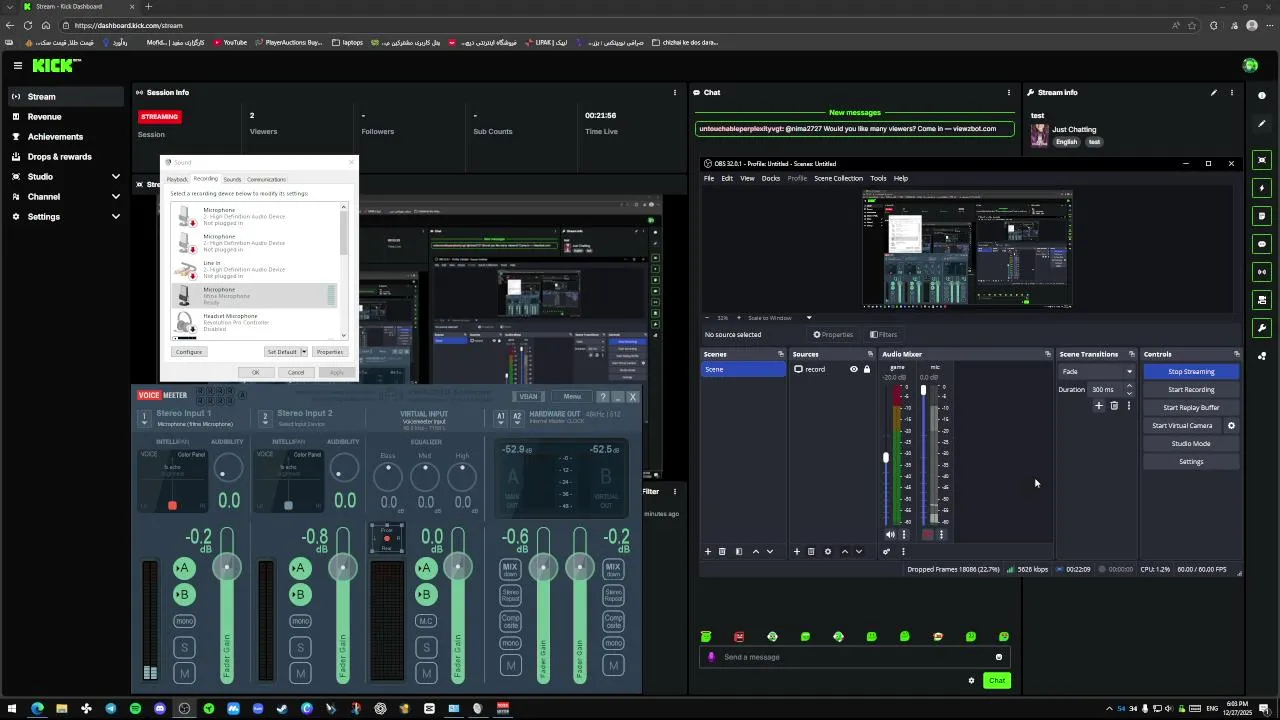Open OBS preview scaling dropdown 'Scale to Window'

coord(779,318)
